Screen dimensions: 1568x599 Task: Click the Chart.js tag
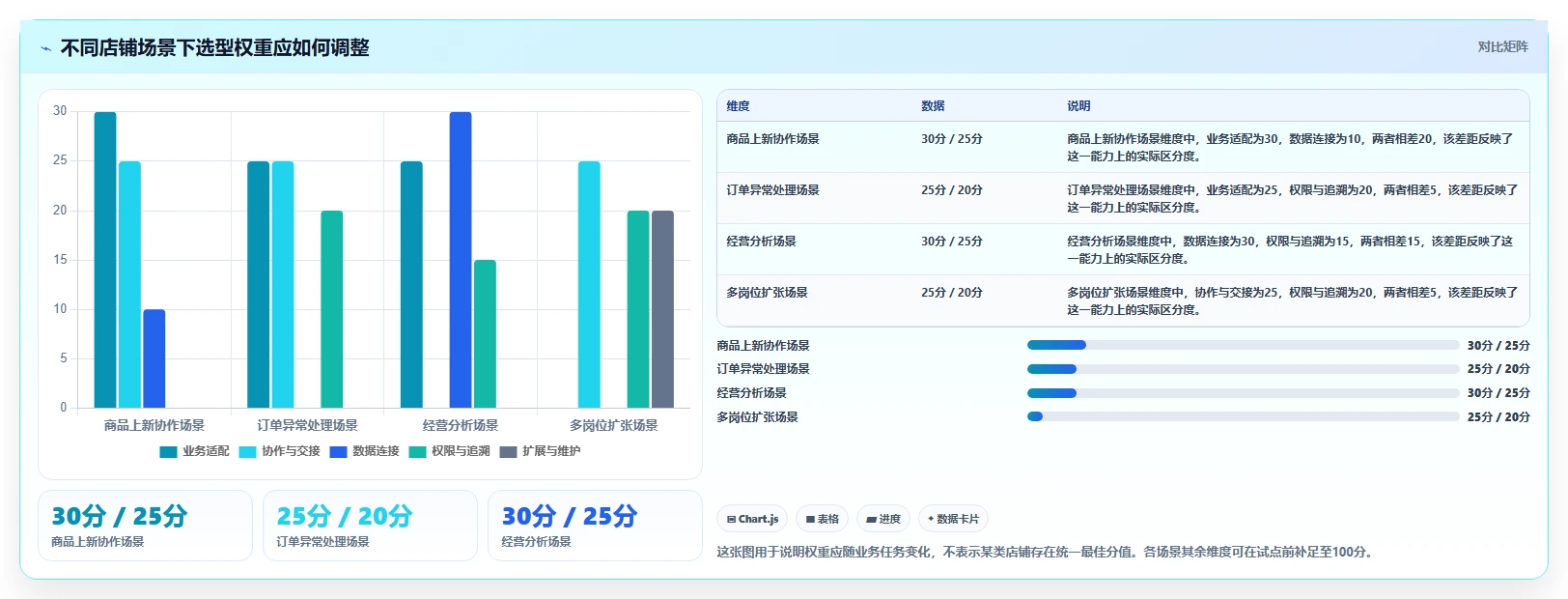[x=752, y=519]
